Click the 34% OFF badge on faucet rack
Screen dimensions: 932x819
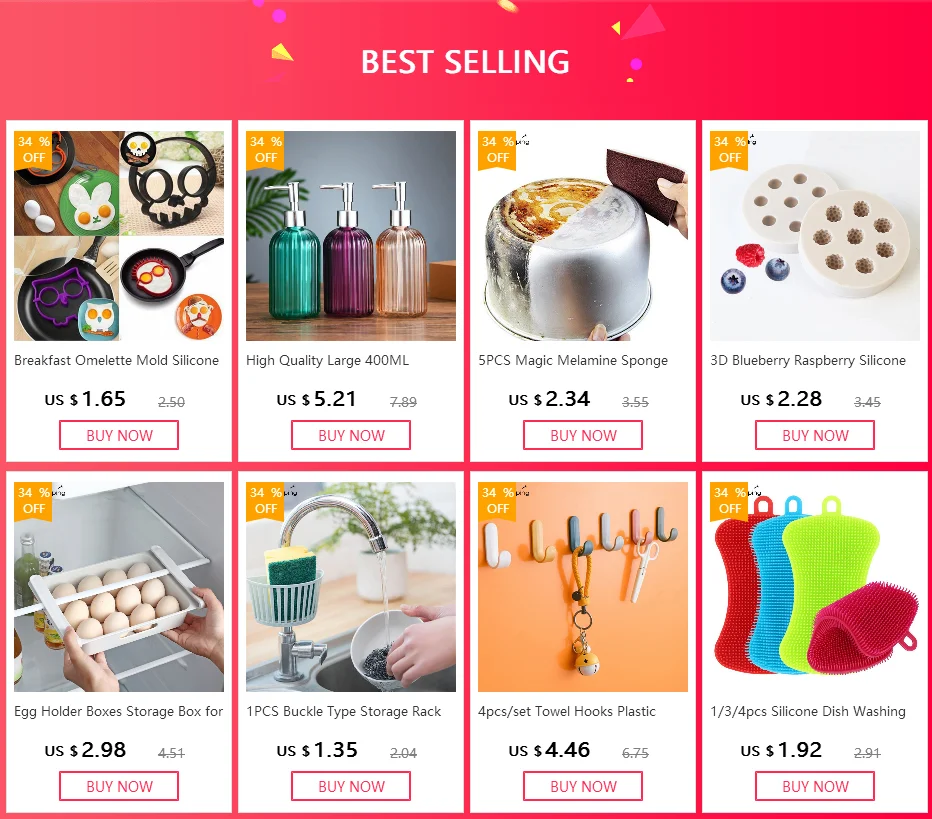[x=265, y=501]
